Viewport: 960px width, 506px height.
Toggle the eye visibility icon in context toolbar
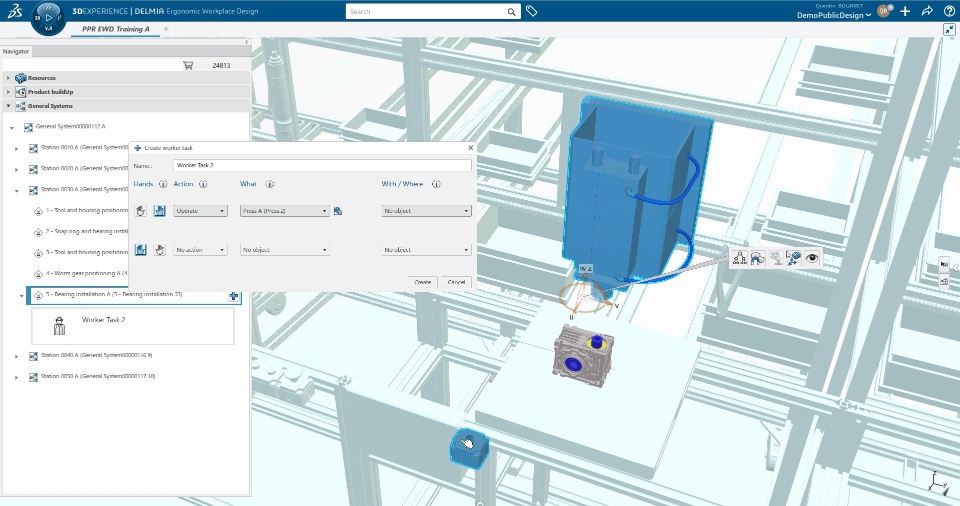click(x=812, y=259)
